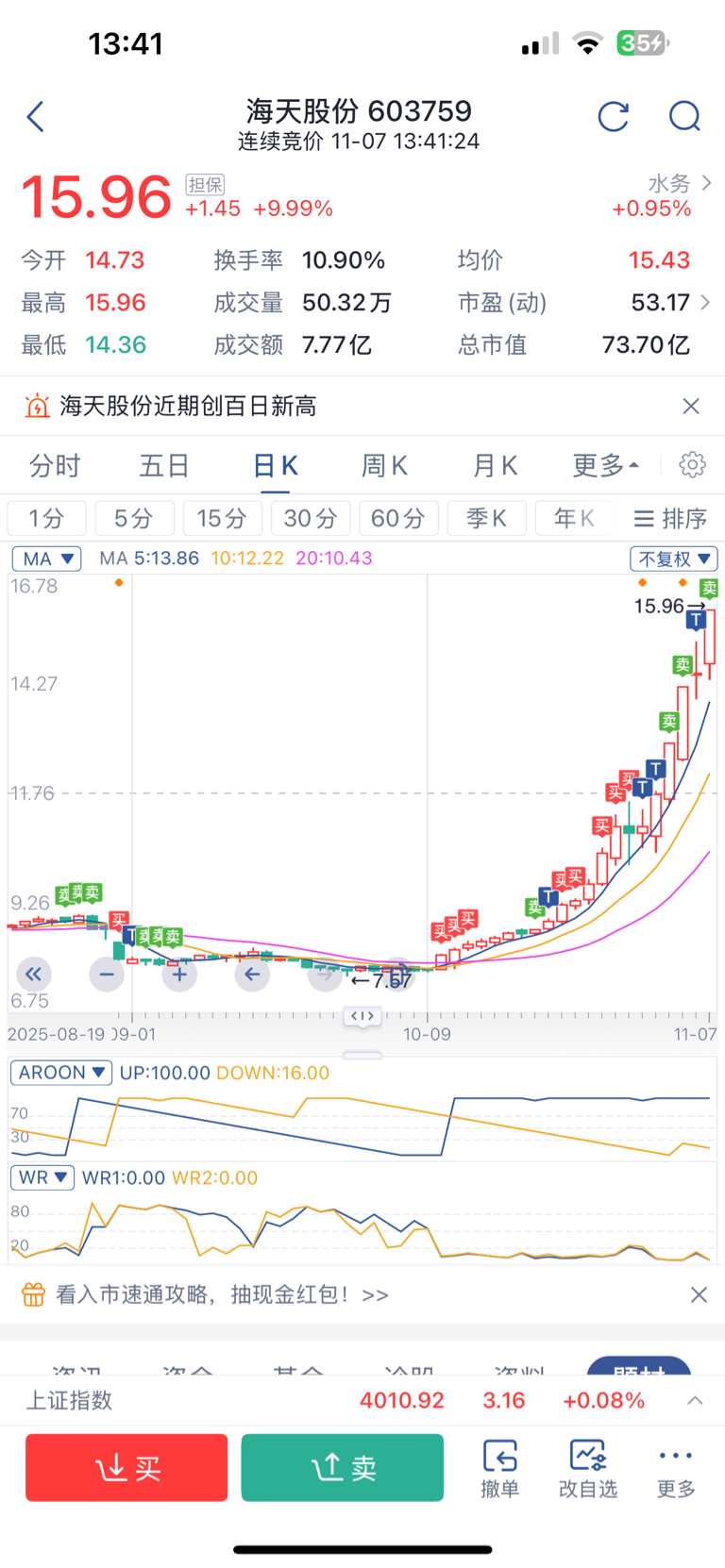Switch to the 周K tab
Screen dimensions: 725x1568
pyautogui.click(x=384, y=465)
